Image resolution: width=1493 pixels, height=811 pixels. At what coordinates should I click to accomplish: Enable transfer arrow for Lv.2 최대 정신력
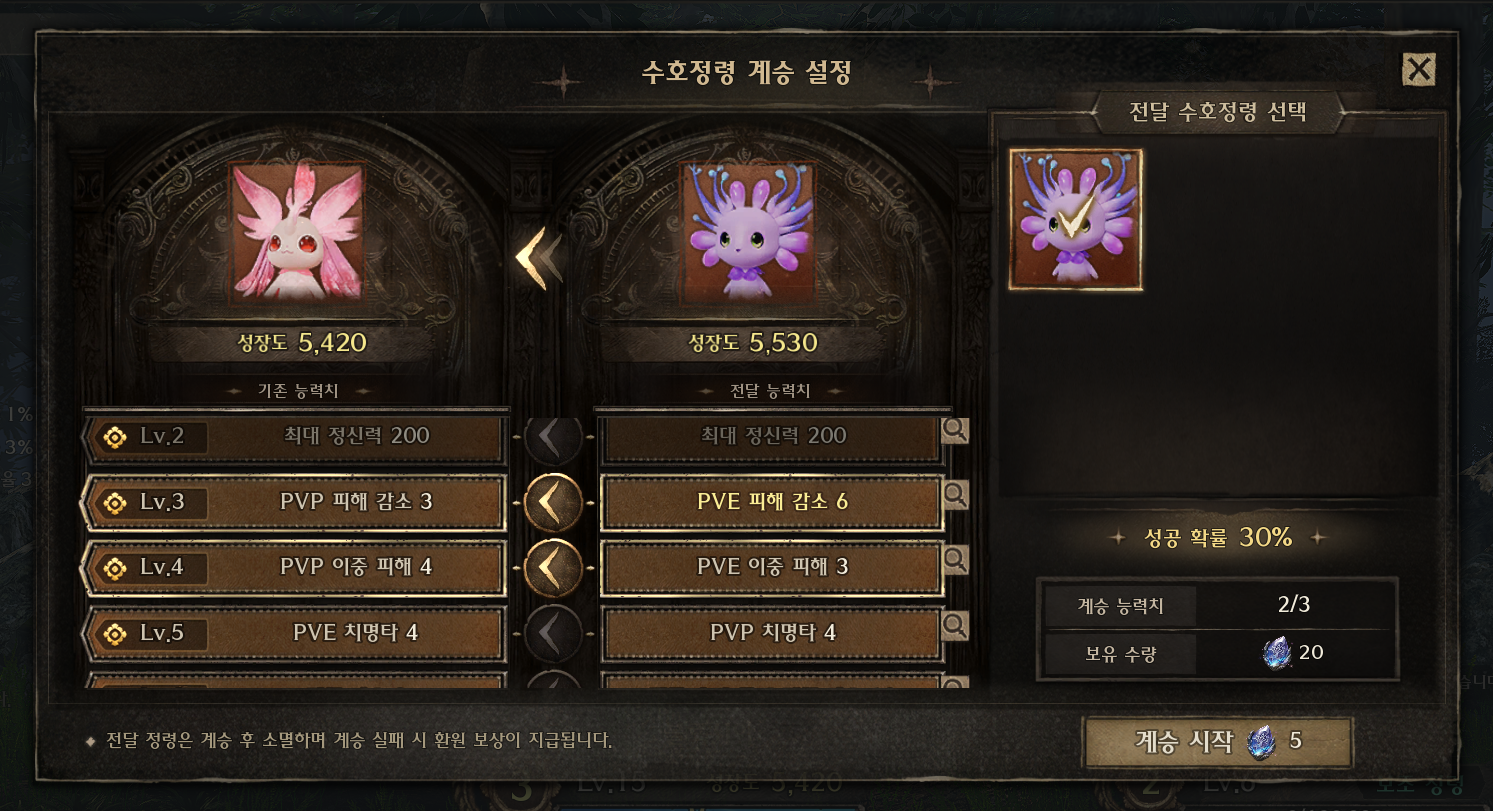coord(553,437)
